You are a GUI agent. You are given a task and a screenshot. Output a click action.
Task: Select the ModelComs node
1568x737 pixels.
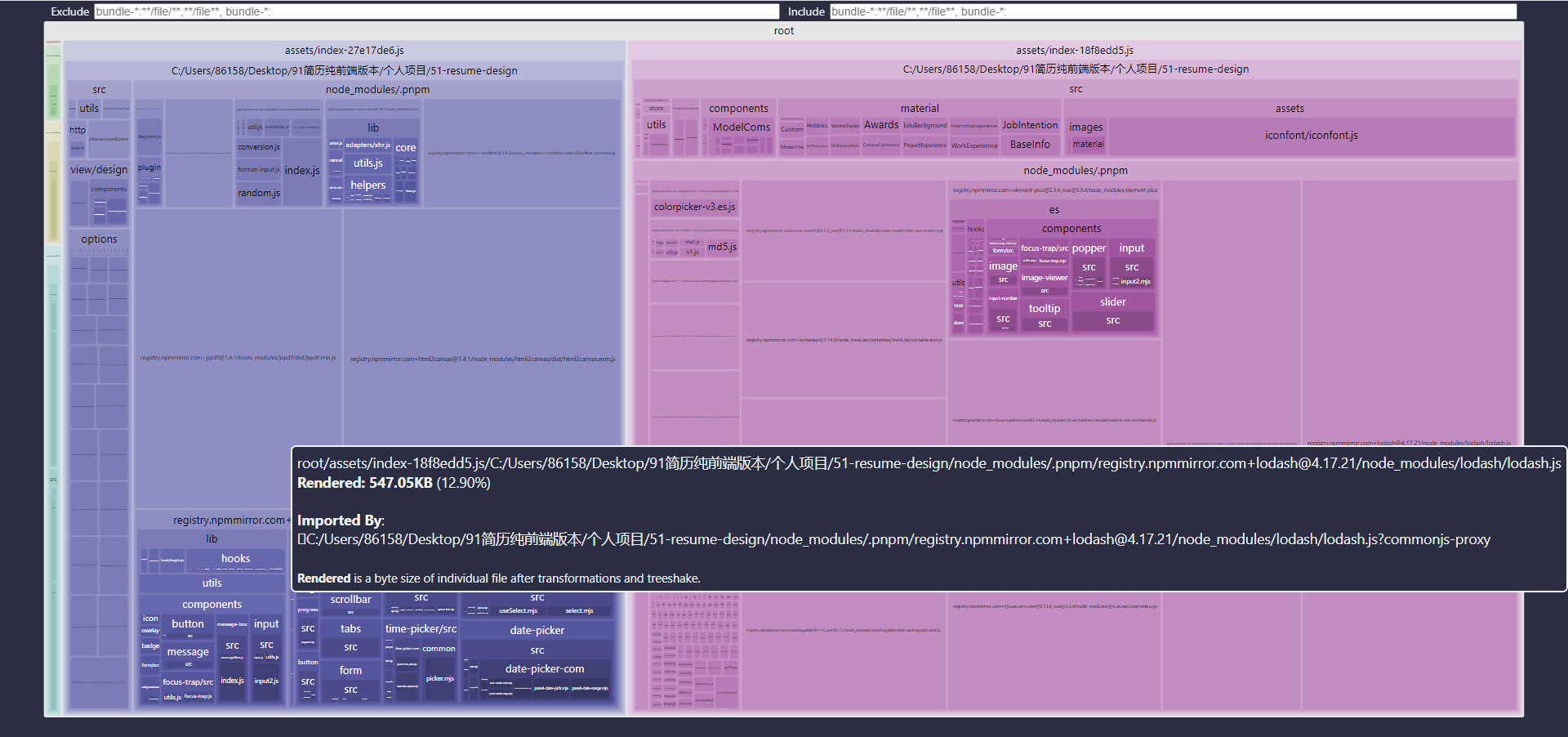pos(742,127)
